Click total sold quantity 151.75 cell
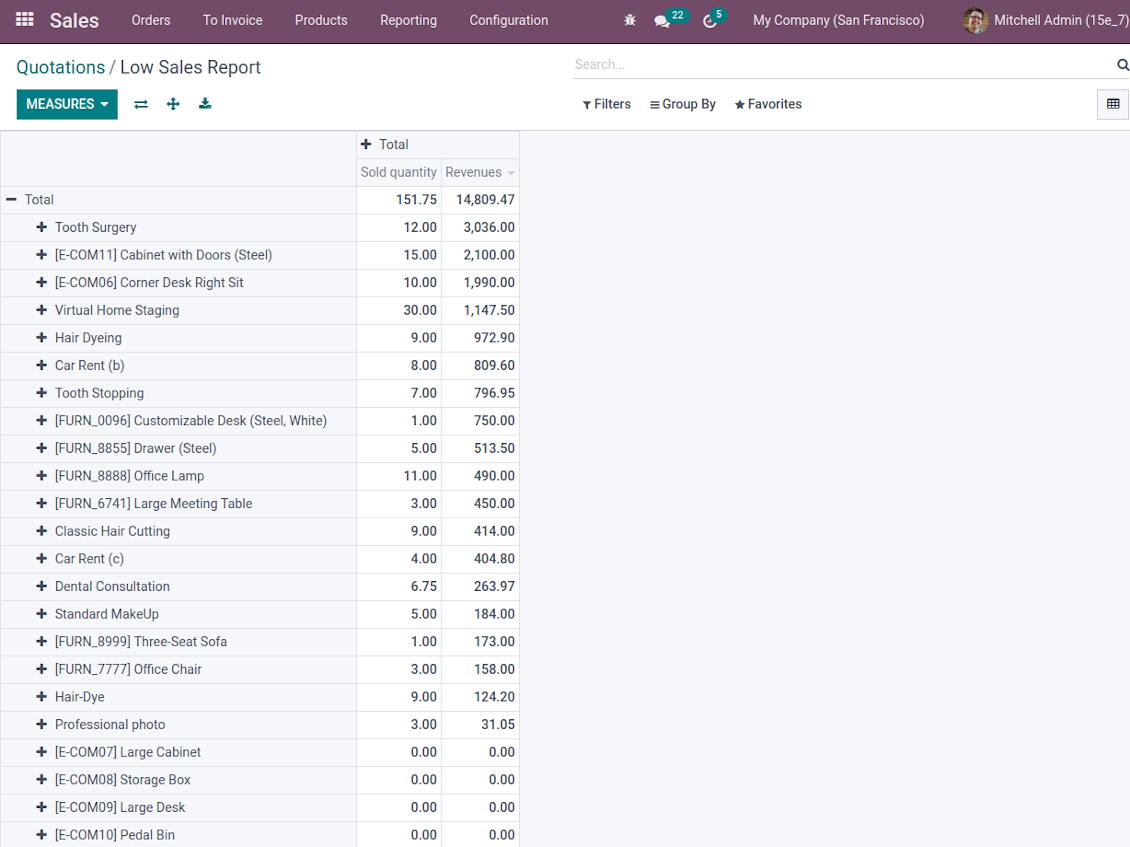This screenshot has width=1130, height=847. tap(399, 200)
